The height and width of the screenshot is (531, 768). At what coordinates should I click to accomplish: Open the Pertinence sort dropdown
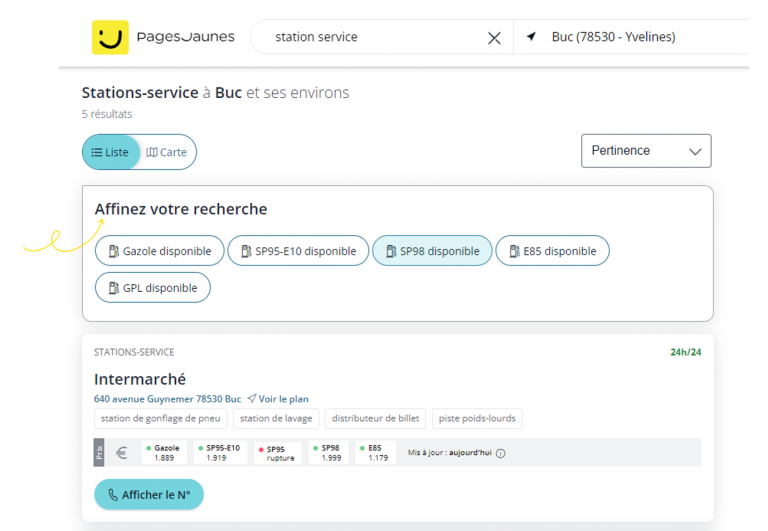646,151
